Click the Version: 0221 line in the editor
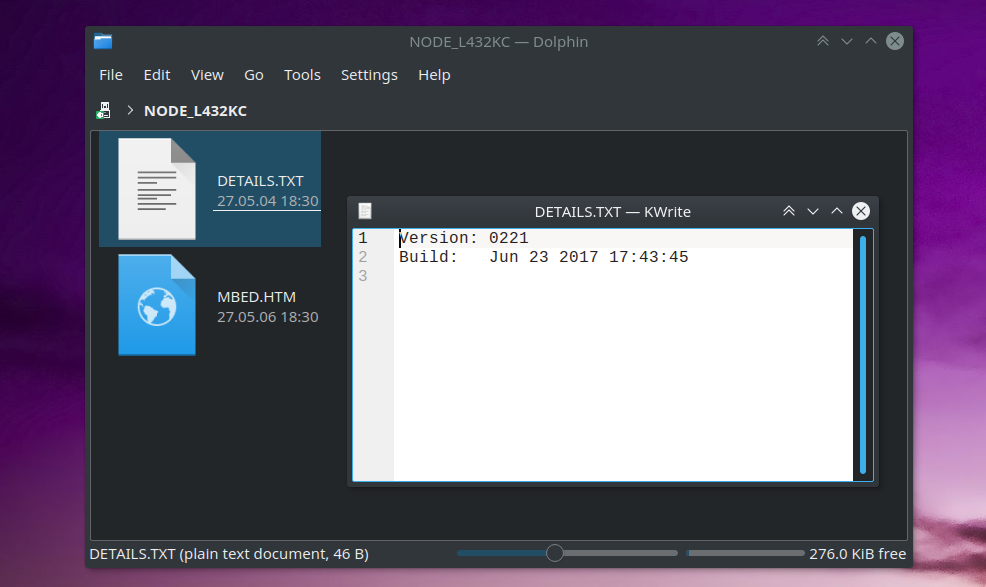Viewport: 986px width, 587px height. pyautogui.click(x=463, y=238)
